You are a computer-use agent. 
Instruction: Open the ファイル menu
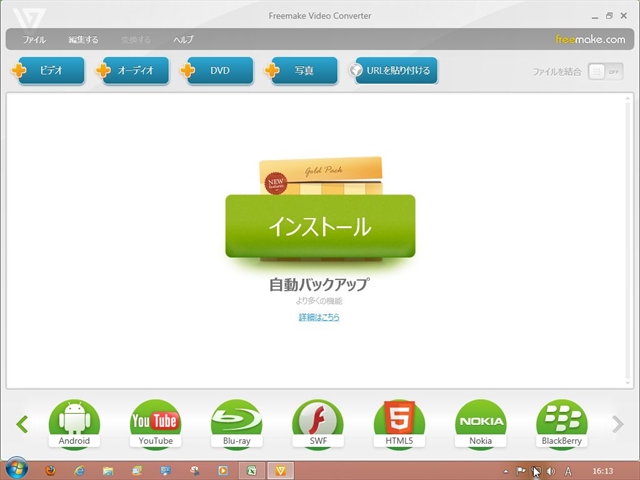34,40
